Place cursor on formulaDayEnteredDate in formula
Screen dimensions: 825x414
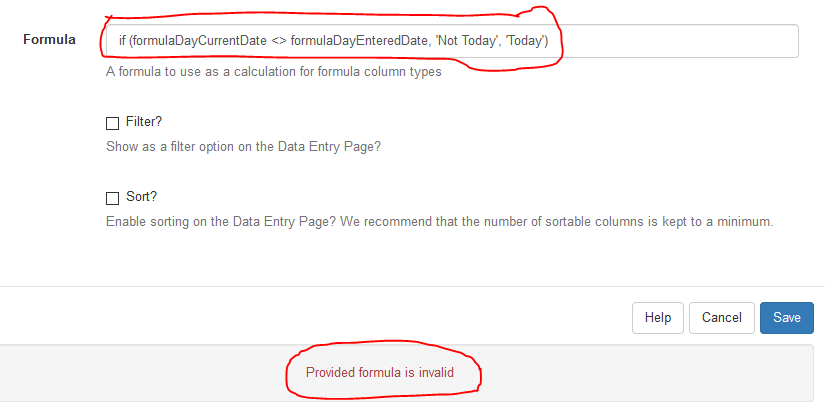point(359,41)
